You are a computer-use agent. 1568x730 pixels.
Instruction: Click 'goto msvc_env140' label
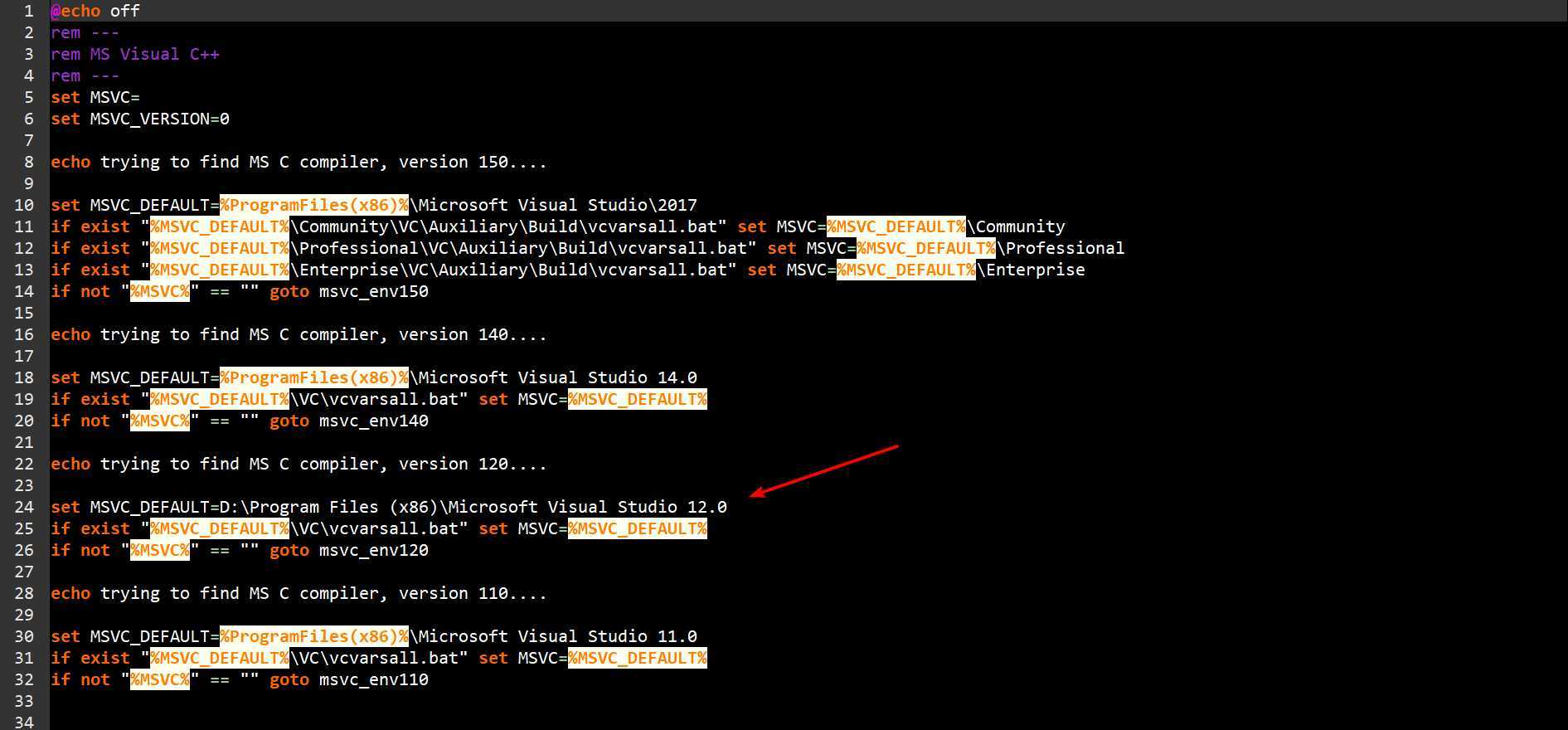(349, 421)
